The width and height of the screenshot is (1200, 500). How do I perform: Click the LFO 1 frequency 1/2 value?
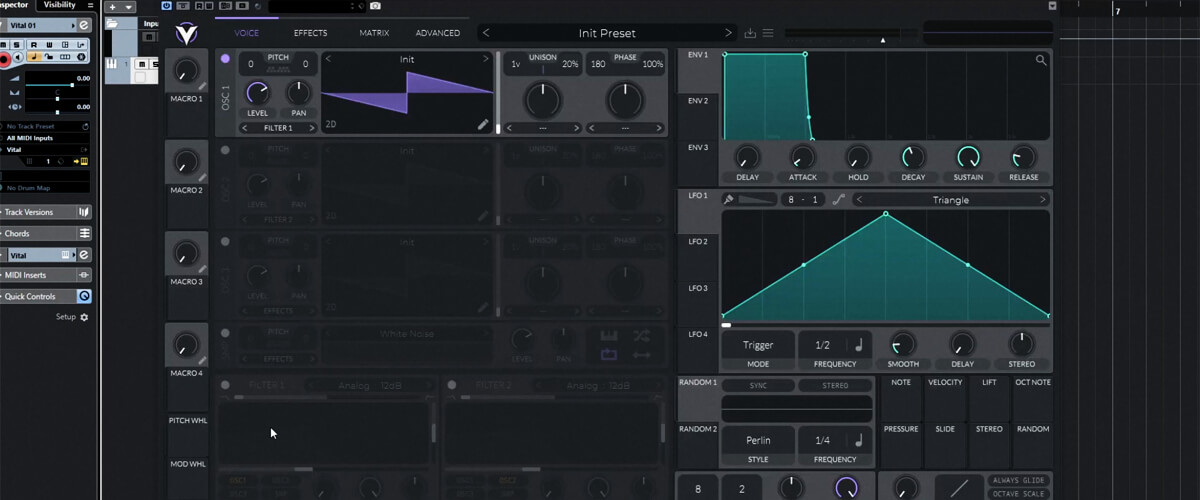click(x=822, y=345)
